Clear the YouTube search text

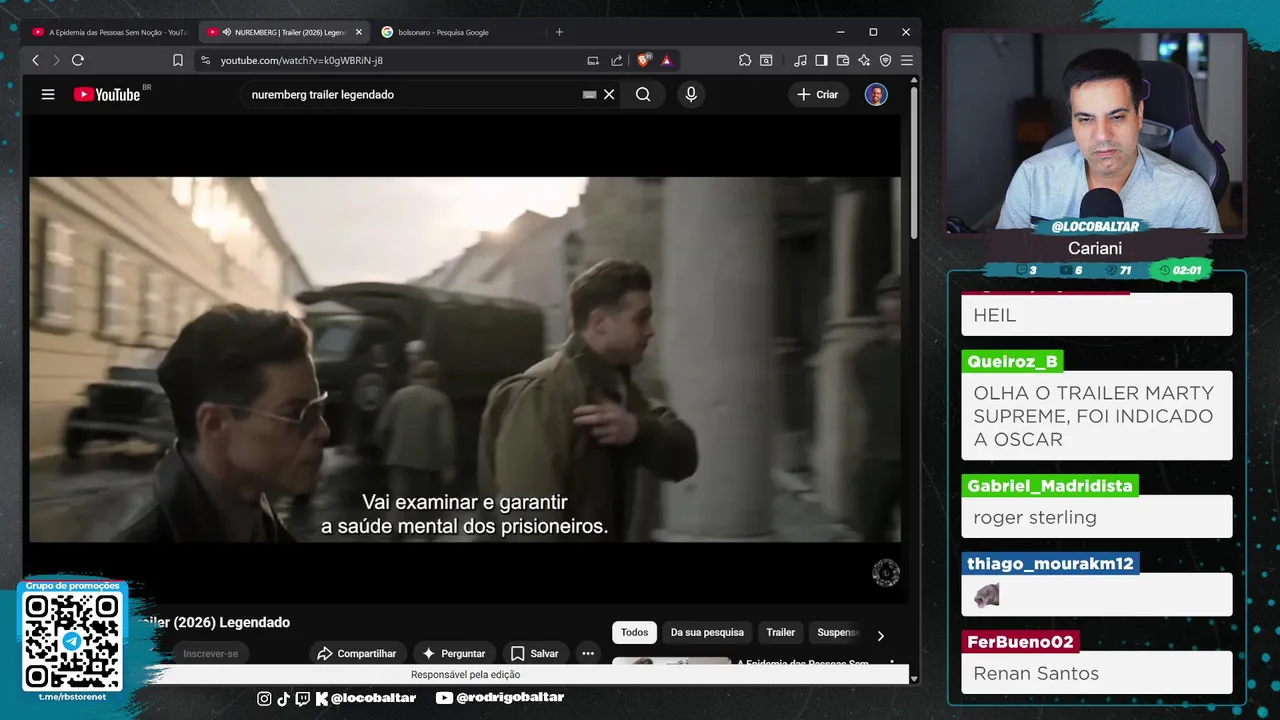[x=609, y=95]
